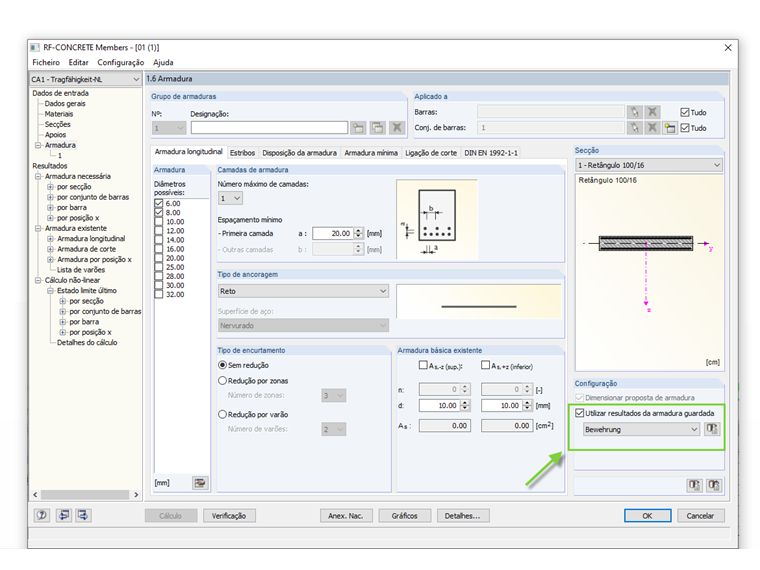Click the icon next to Bewehrung dropdown

pos(712,429)
